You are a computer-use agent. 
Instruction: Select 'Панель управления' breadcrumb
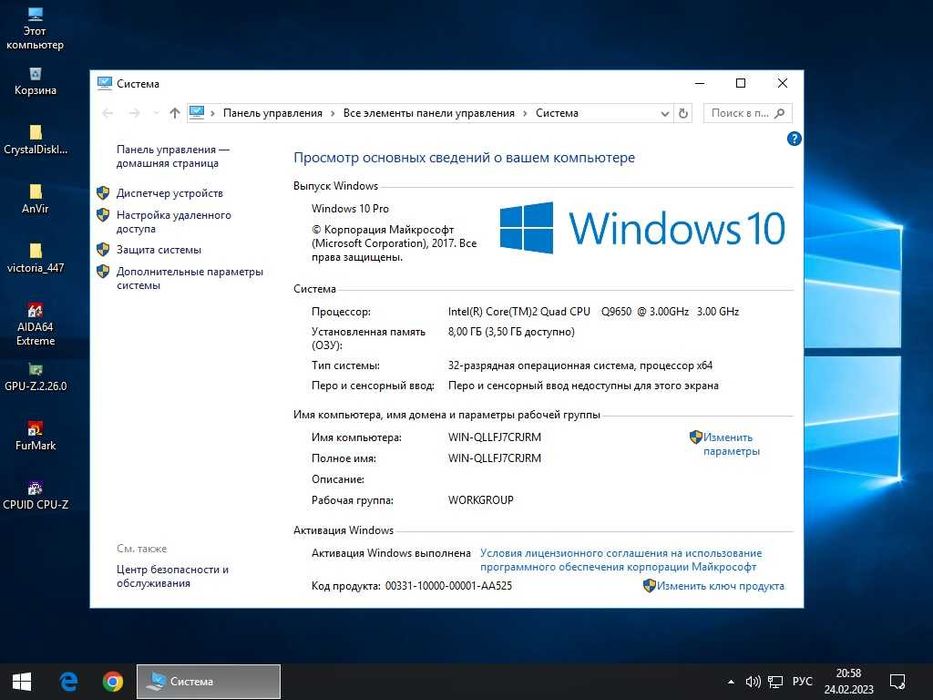click(x=273, y=113)
